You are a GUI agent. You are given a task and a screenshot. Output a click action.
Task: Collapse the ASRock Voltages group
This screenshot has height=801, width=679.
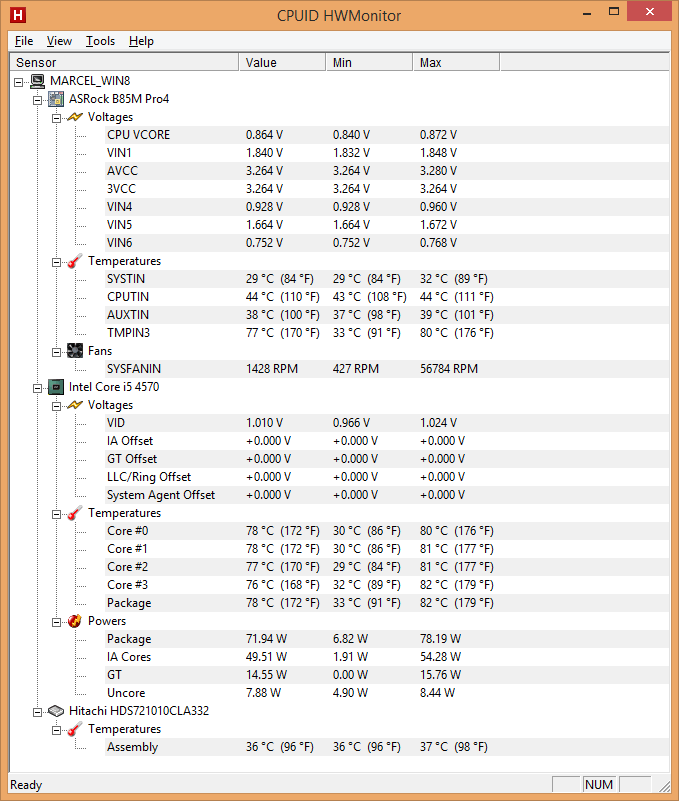(x=56, y=118)
